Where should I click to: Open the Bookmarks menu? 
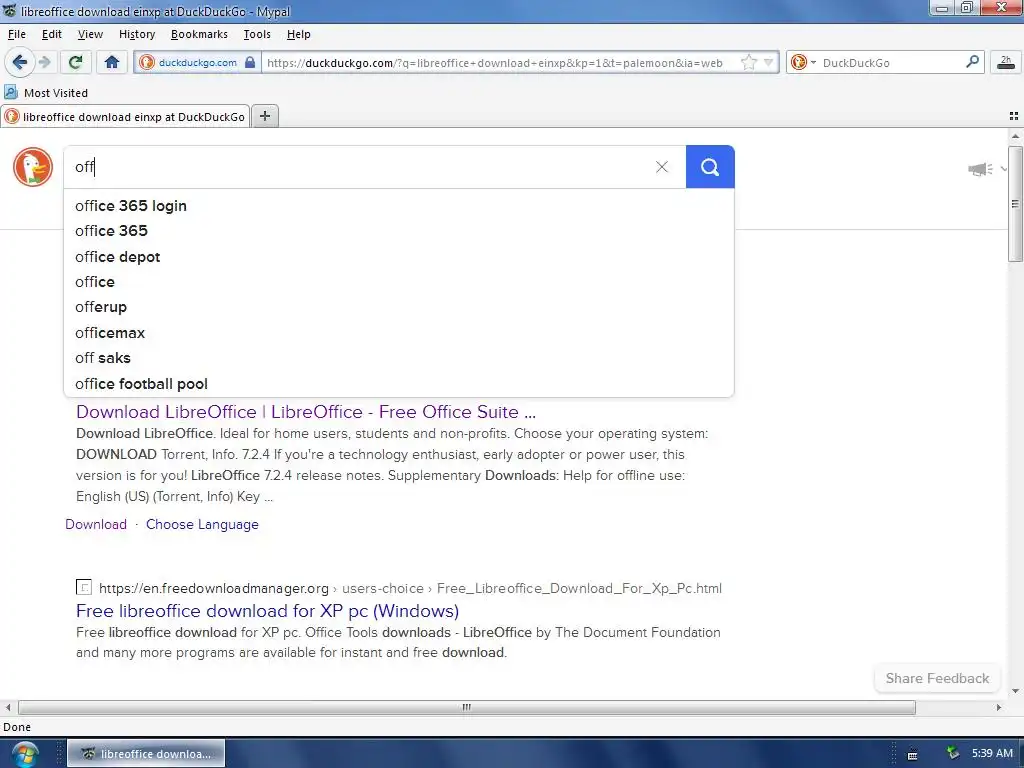click(199, 34)
